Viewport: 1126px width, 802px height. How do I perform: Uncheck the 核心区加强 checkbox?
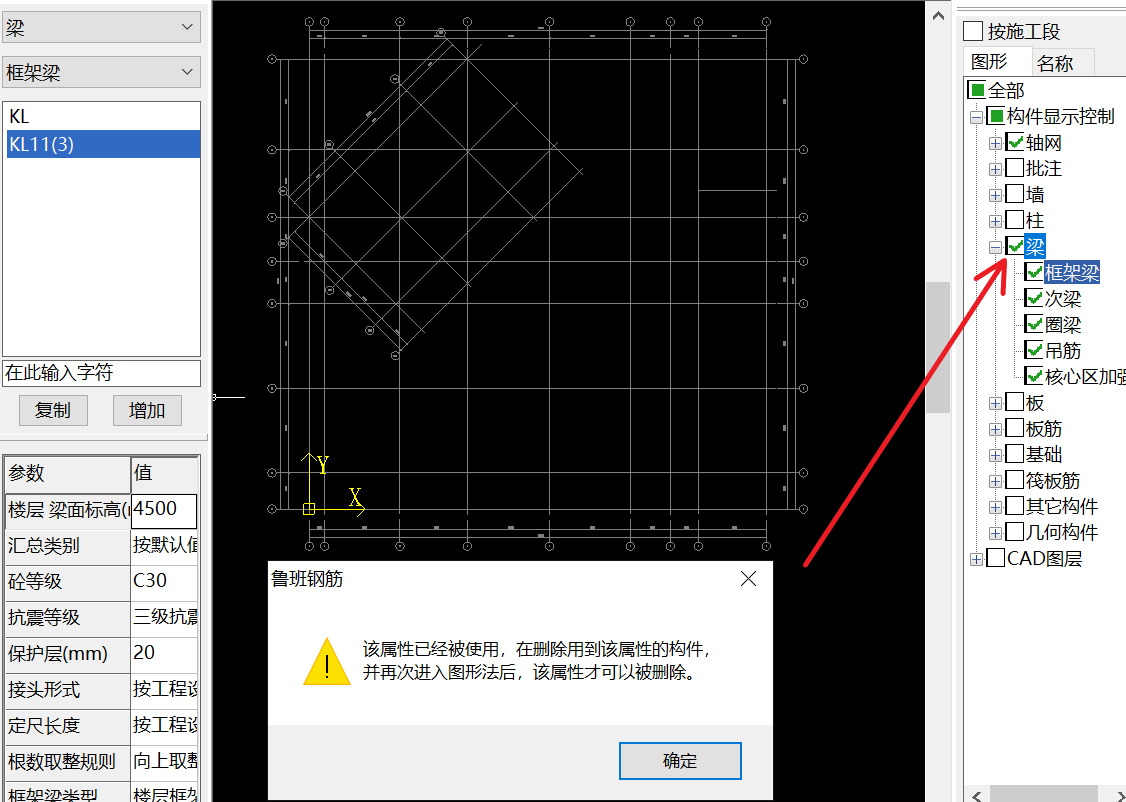(1034, 376)
